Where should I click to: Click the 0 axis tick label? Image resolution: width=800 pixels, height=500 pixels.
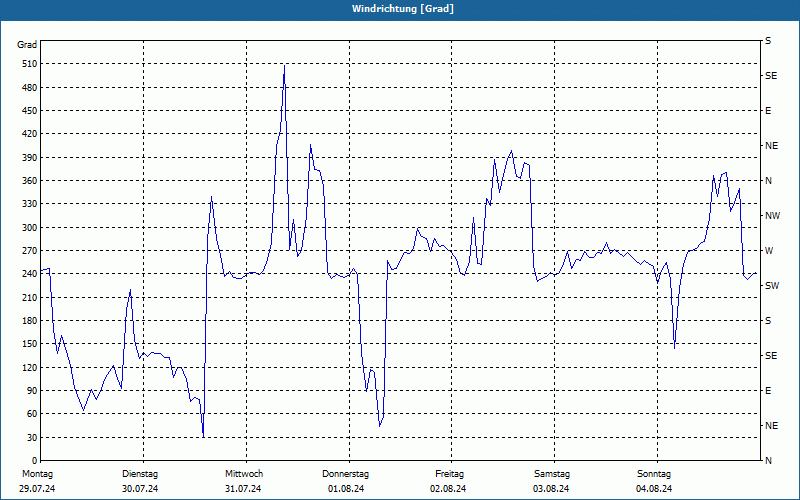[35, 460]
